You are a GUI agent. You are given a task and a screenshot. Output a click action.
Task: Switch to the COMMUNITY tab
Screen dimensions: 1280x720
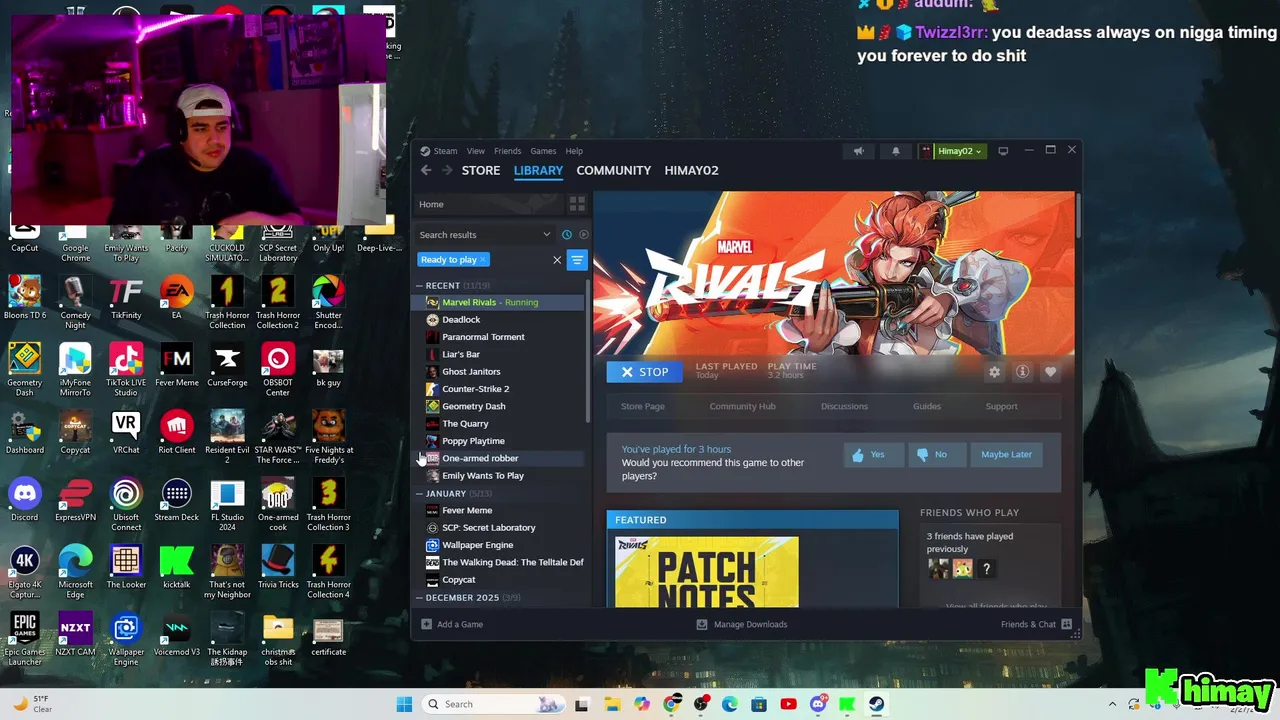point(614,170)
